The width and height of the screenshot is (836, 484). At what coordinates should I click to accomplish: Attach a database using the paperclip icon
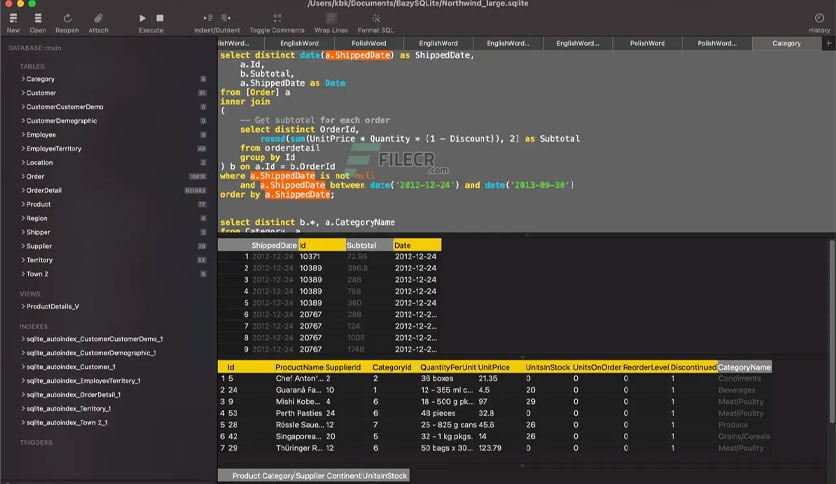[98, 18]
